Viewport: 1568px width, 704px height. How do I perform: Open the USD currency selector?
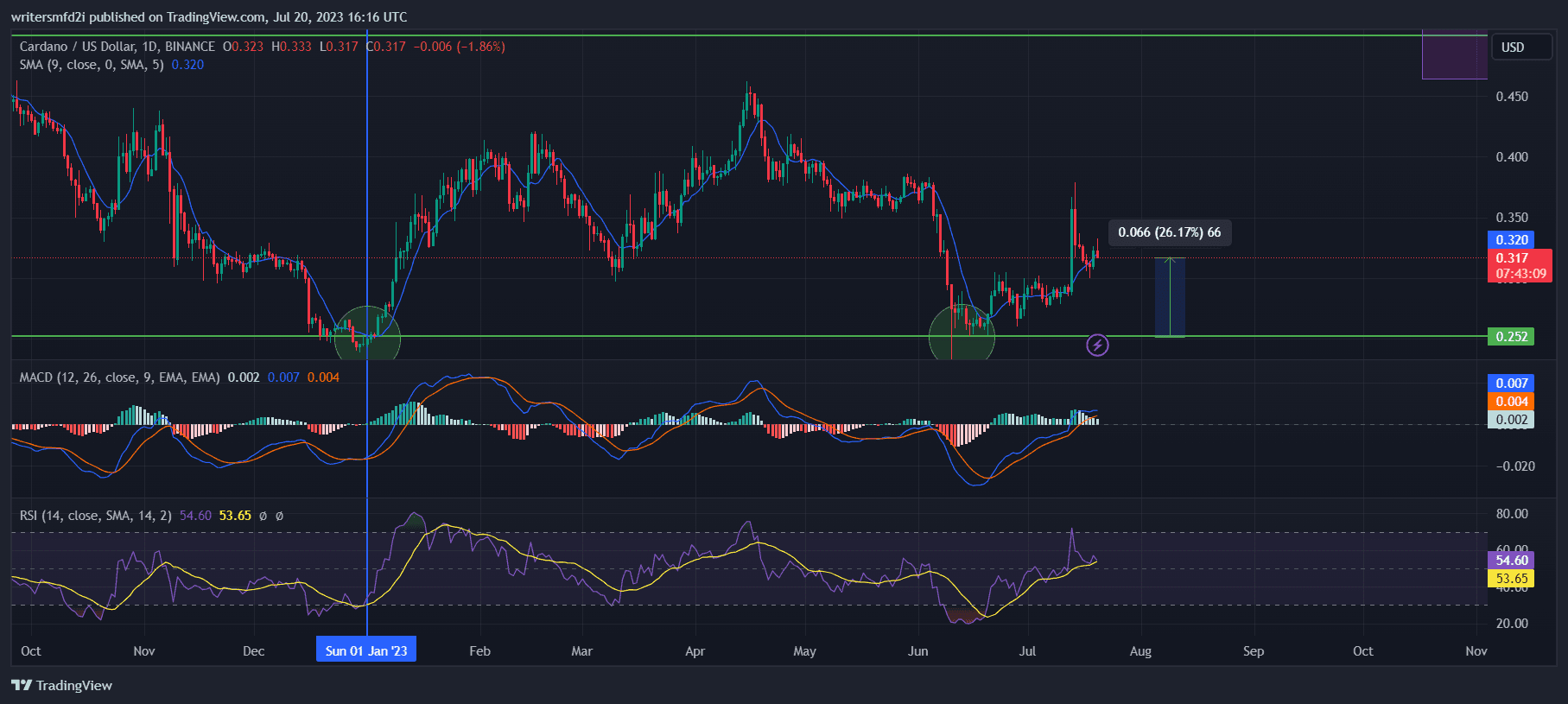tap(1513, 48)
